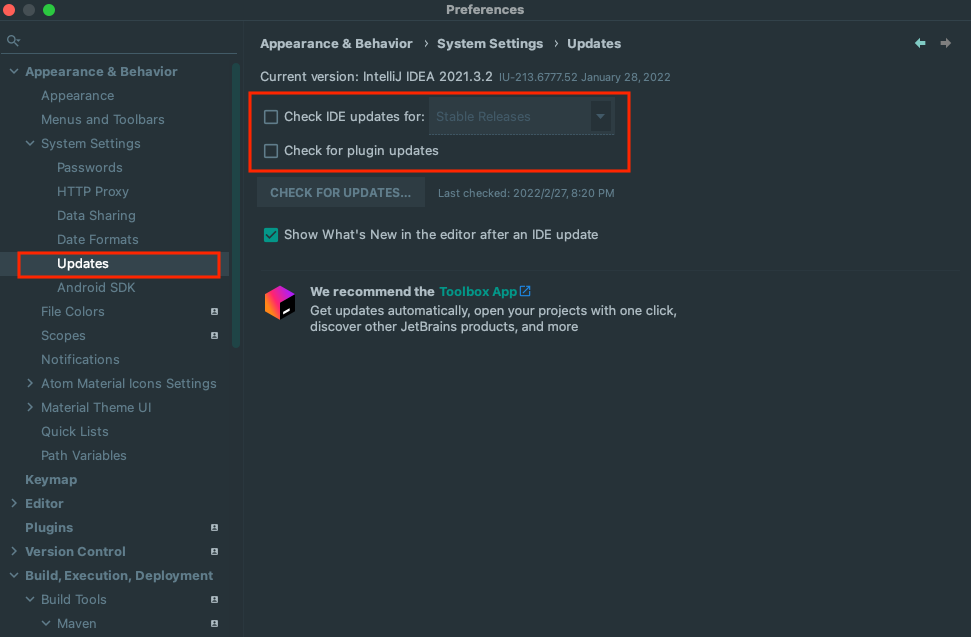Click the external link icon beside Toolbox App

click(525, 291)
